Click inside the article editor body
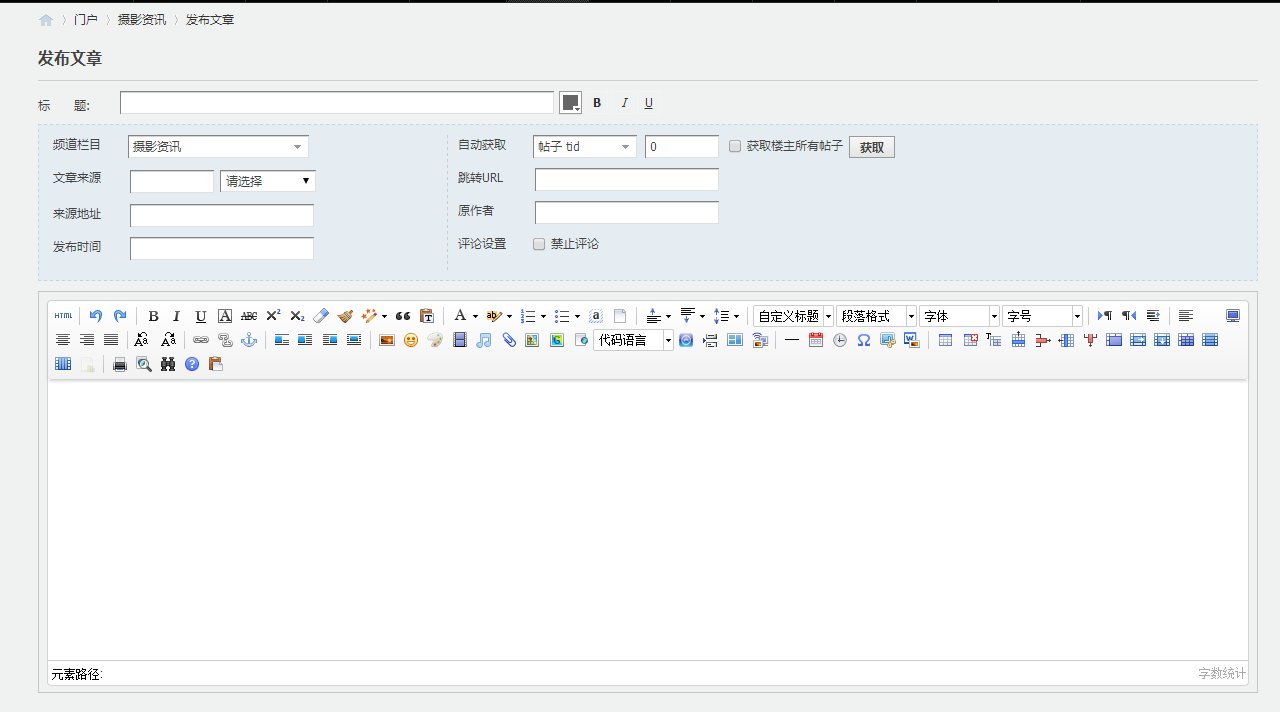Viewport: 1280px width, 712px height. (648, 520)
